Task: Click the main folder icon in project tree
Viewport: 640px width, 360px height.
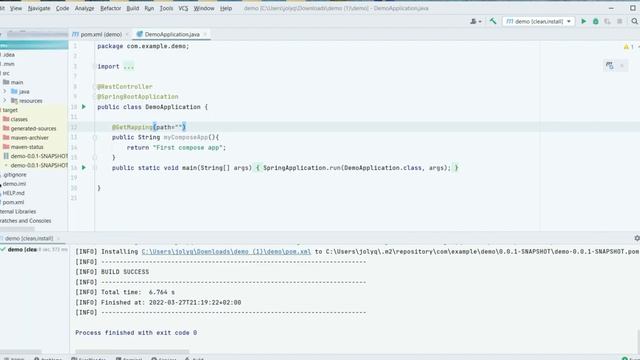Action: [6, 82]
